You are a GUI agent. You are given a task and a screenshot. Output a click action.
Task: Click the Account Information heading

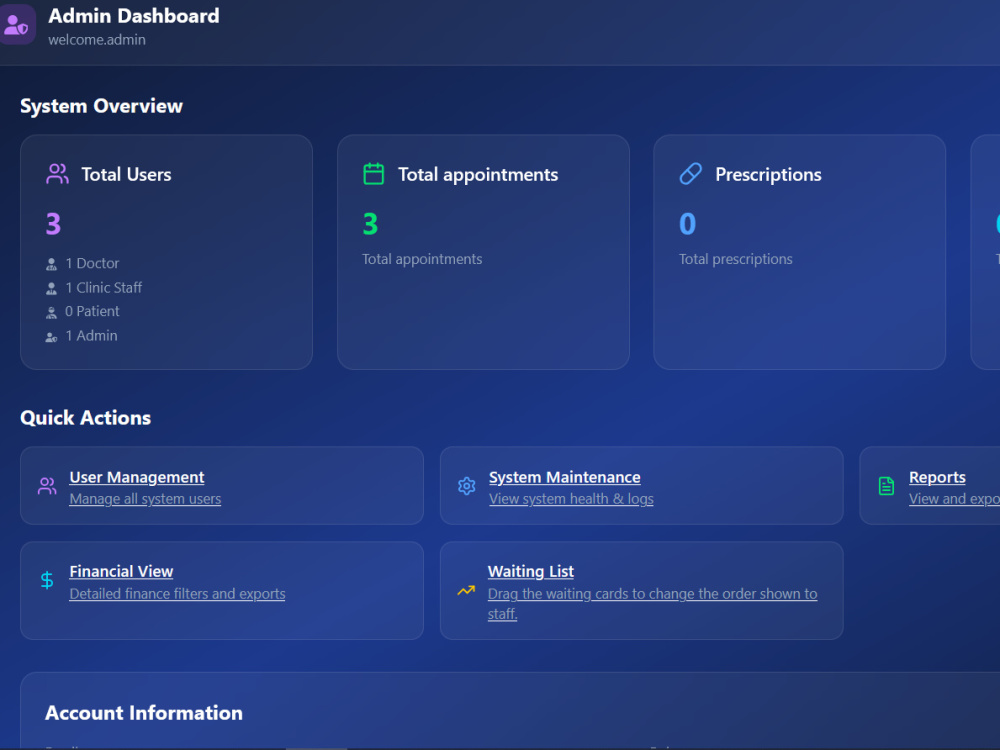click(x=143, y=712)
